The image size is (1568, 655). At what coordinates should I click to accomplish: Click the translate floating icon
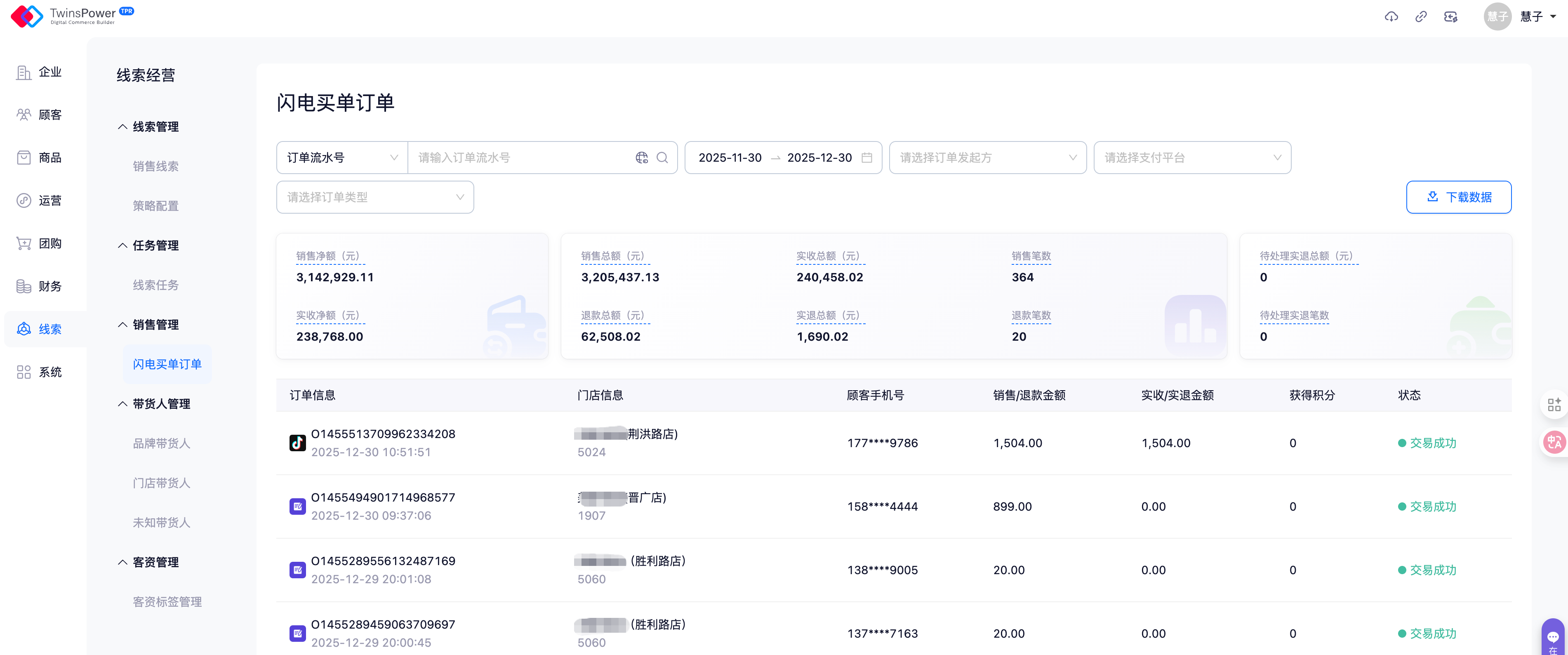point(1554,443)
